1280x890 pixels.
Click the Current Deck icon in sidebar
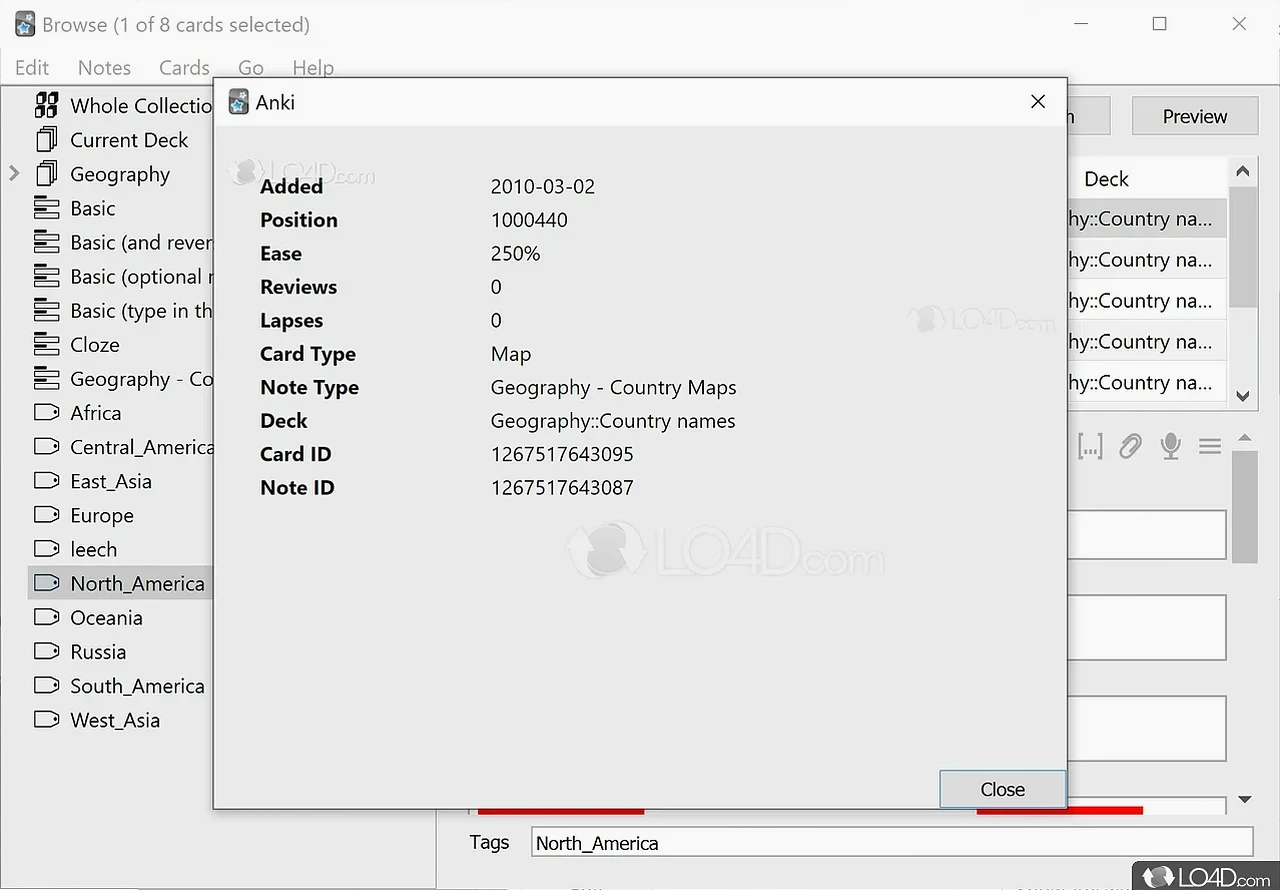[46, 140]
